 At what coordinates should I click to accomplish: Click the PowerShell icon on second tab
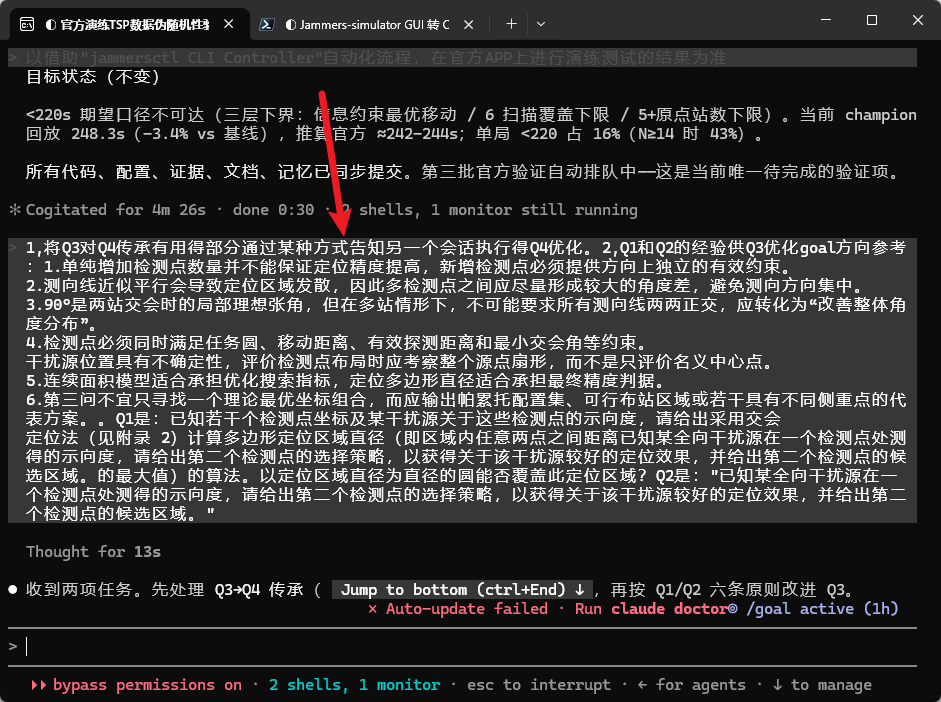click(x=267, y=24)
